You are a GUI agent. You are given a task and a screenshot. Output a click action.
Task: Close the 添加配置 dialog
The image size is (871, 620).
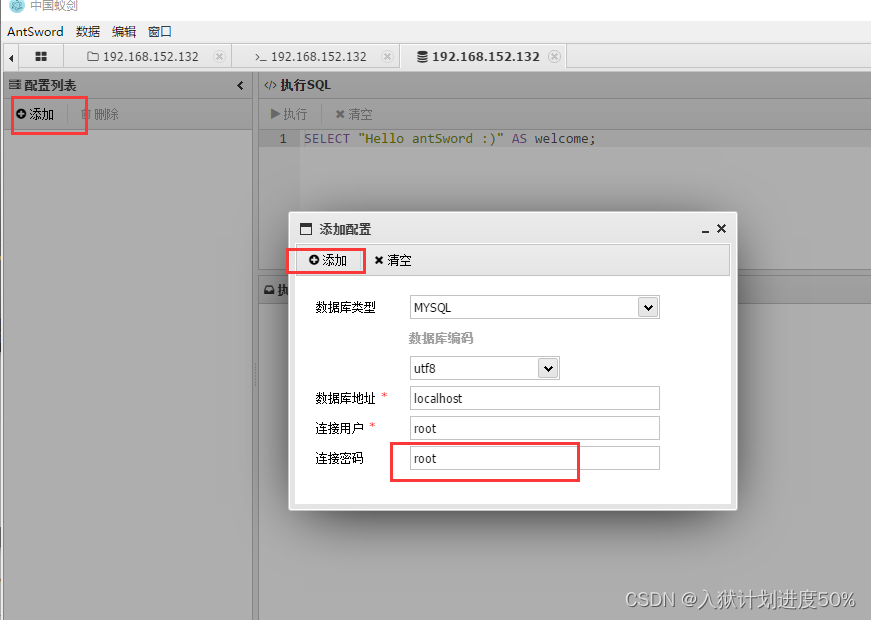pyautogui.click(x=722, y=228)
